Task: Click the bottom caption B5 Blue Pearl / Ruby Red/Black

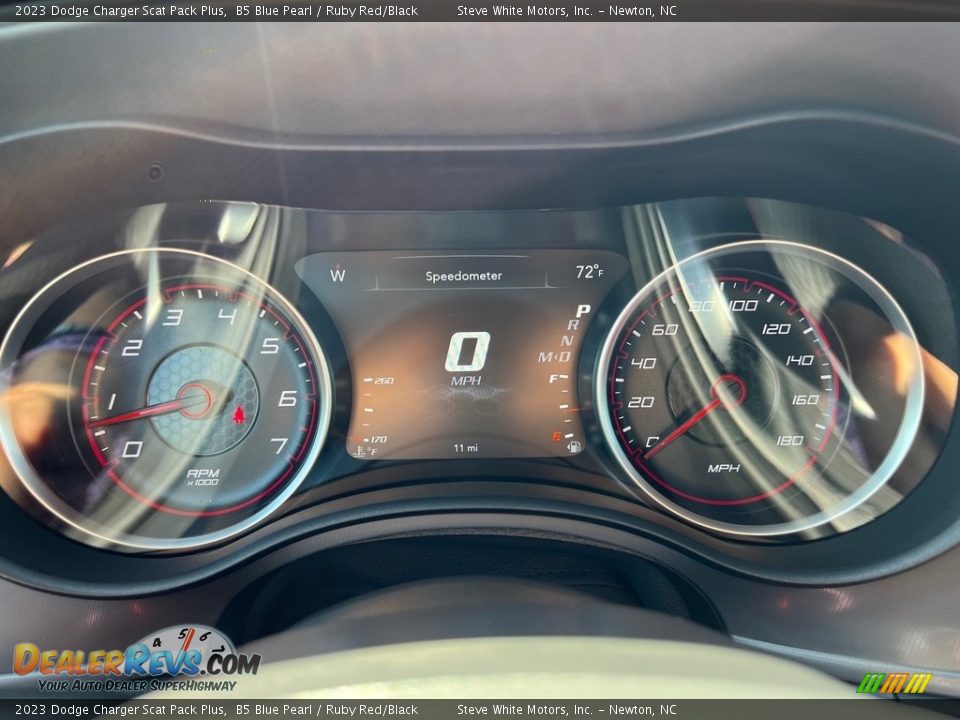Action: coord(326,710)
